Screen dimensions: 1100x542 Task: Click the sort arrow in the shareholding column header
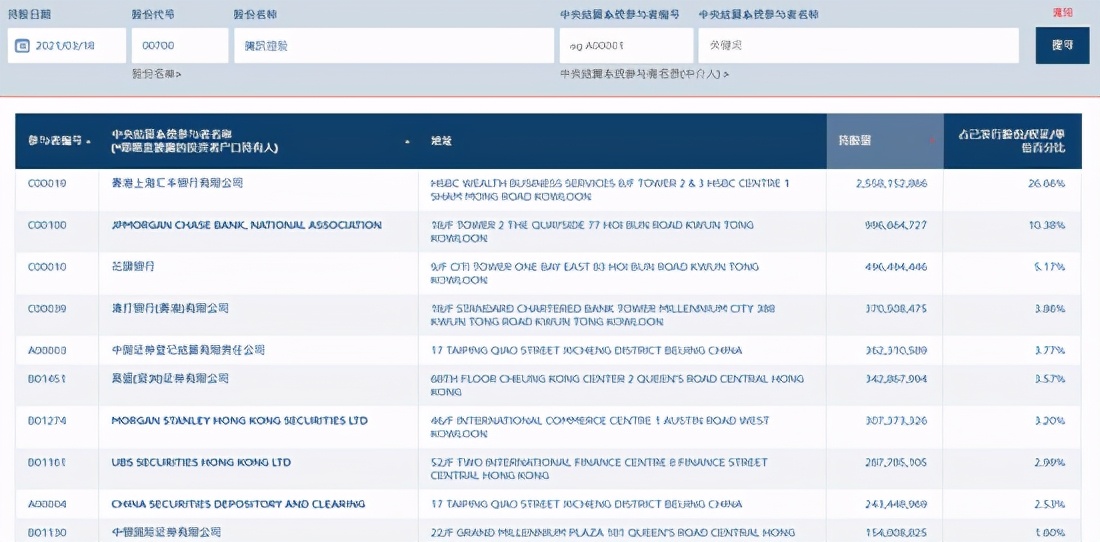coord(934,141)
